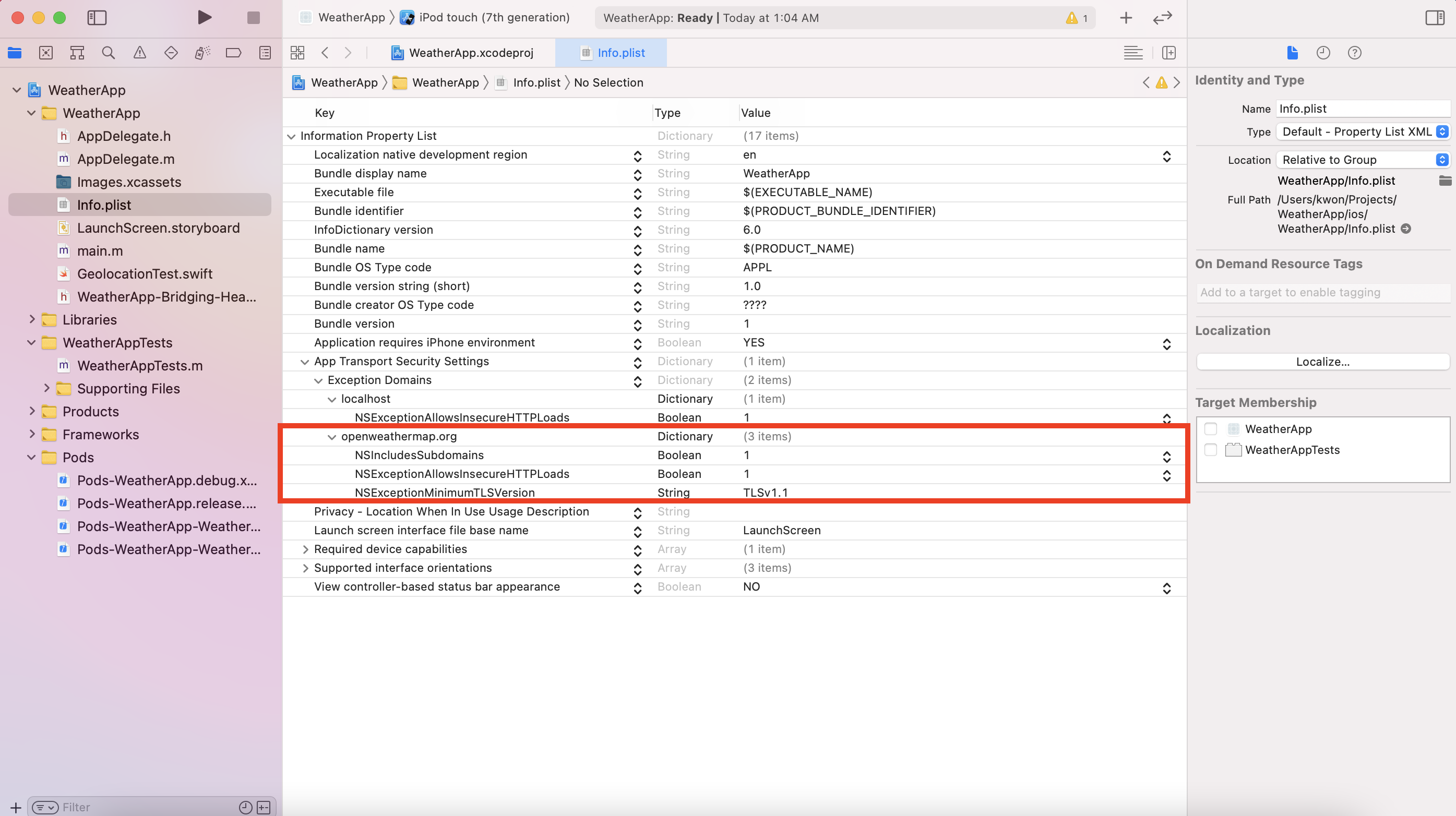The image size is (1456, 816).
Task: Open the Location Relative to Group dropdown
Action: tap(1362, 160)
